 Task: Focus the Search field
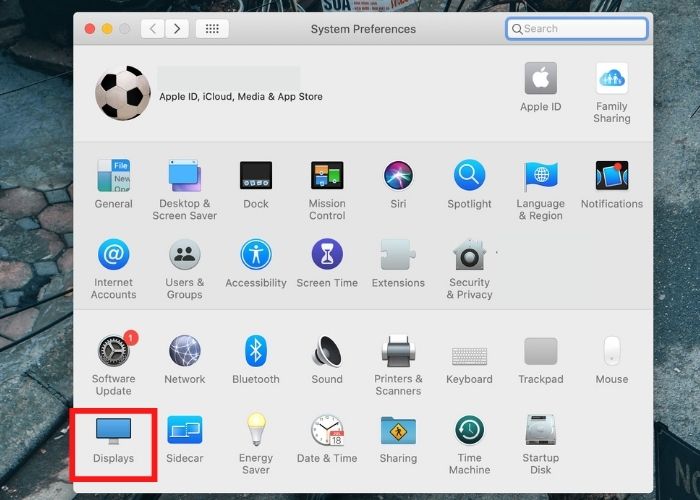coord(577,29)
